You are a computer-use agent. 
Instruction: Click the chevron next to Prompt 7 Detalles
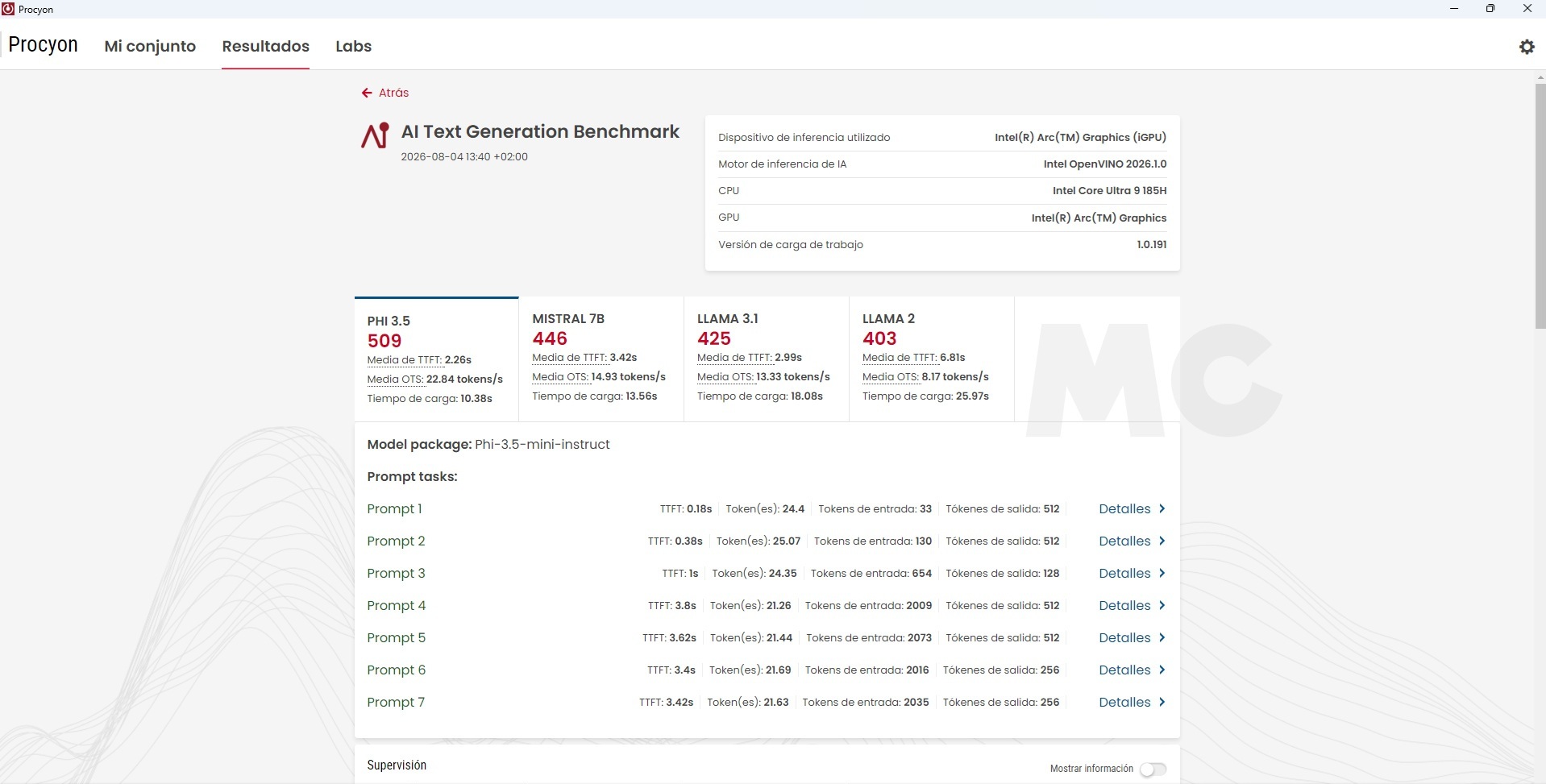(1162, 702)
